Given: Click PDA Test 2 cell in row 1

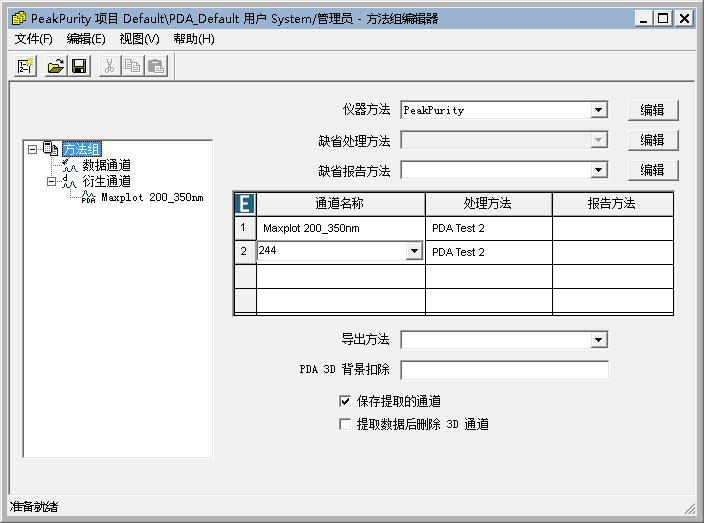Looking at the screenshot, I should point(488,228).
